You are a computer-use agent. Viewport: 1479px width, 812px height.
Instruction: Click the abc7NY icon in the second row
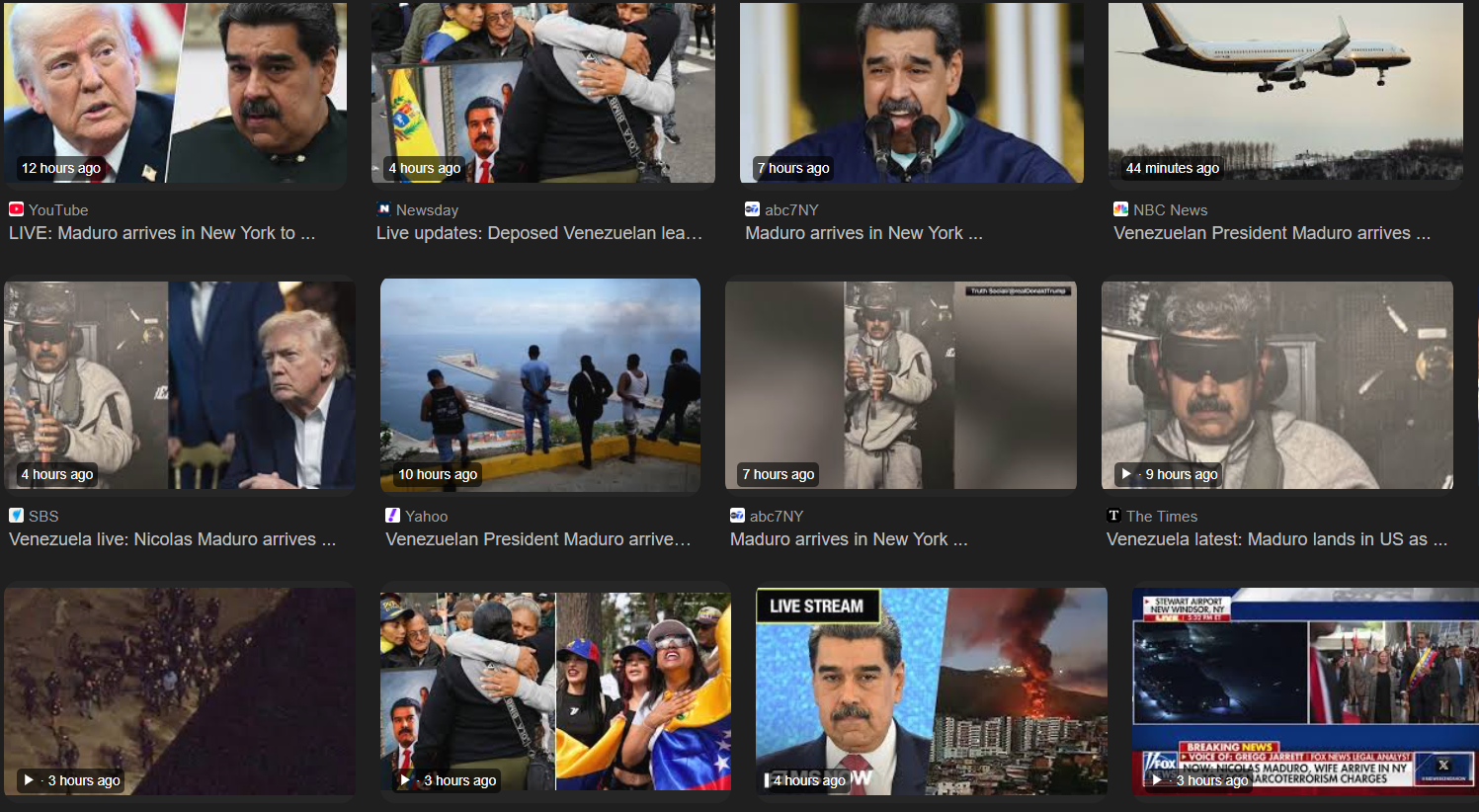(x=737, y=515)
